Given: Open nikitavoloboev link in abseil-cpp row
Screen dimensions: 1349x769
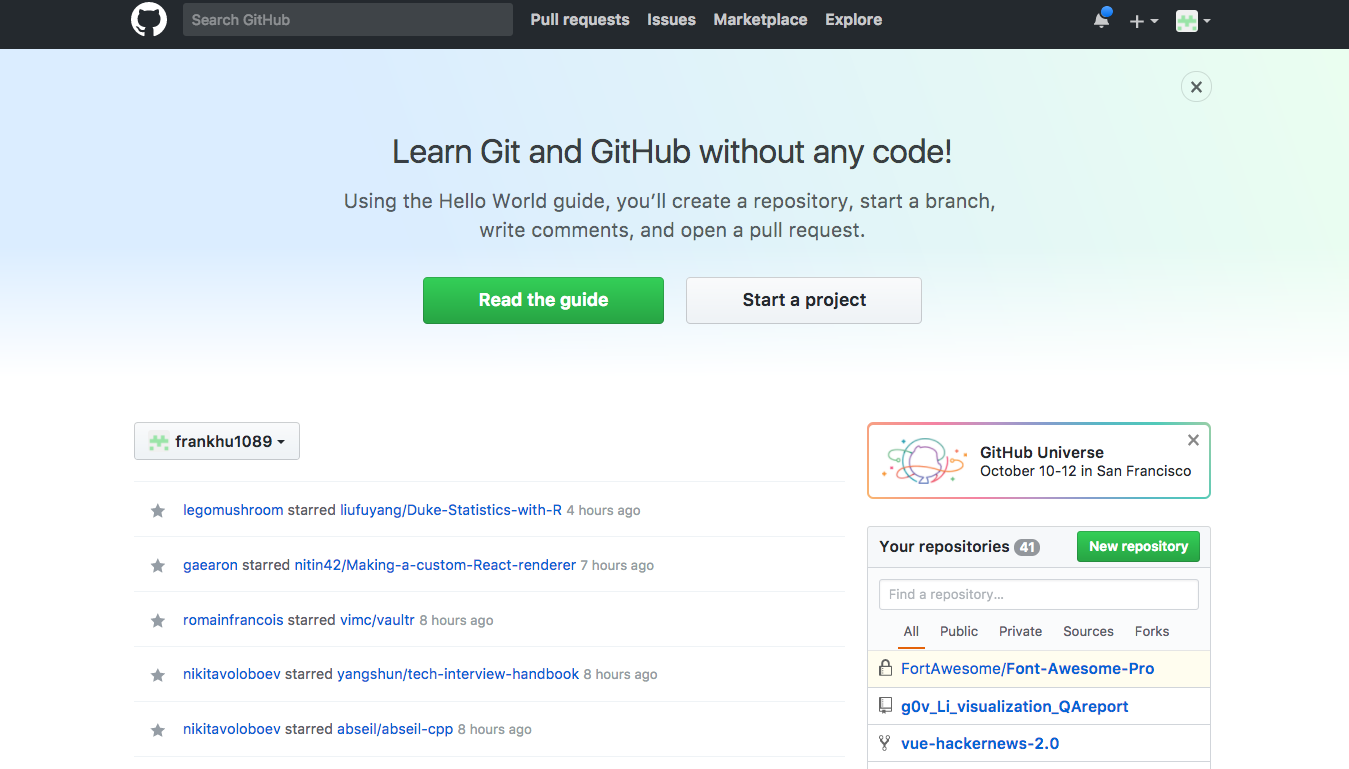Looking at the screenshot, I should tap(232, 729).
